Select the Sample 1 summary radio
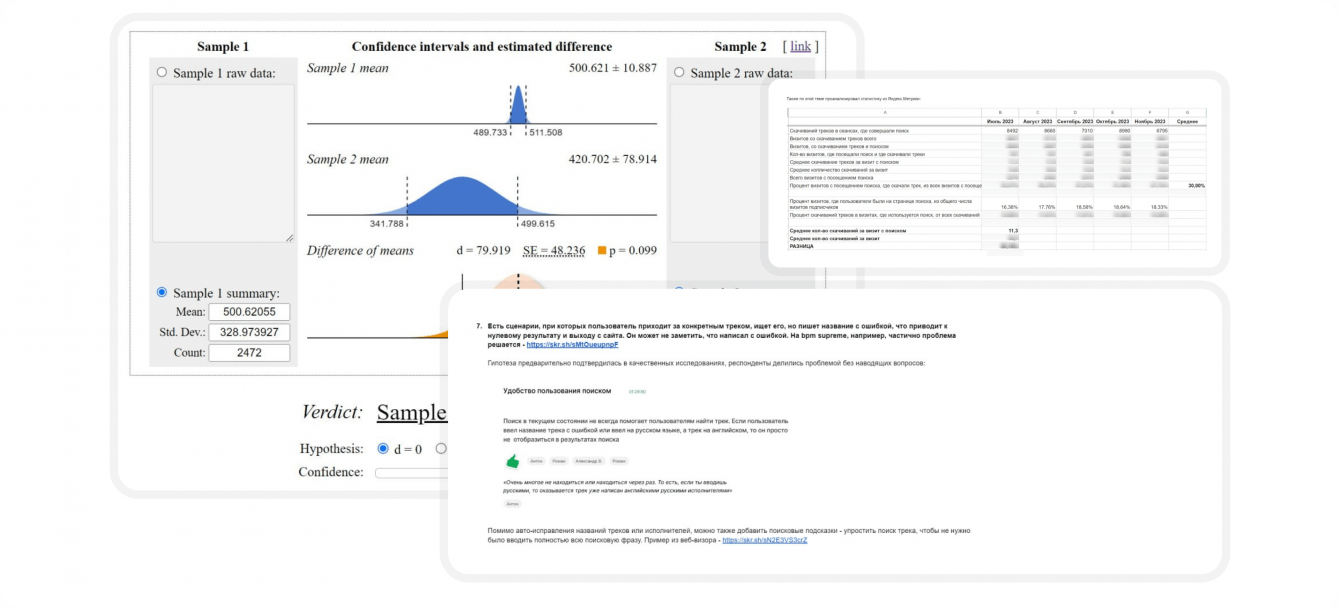Screen dimensions: 1340x609 [162, 293]
